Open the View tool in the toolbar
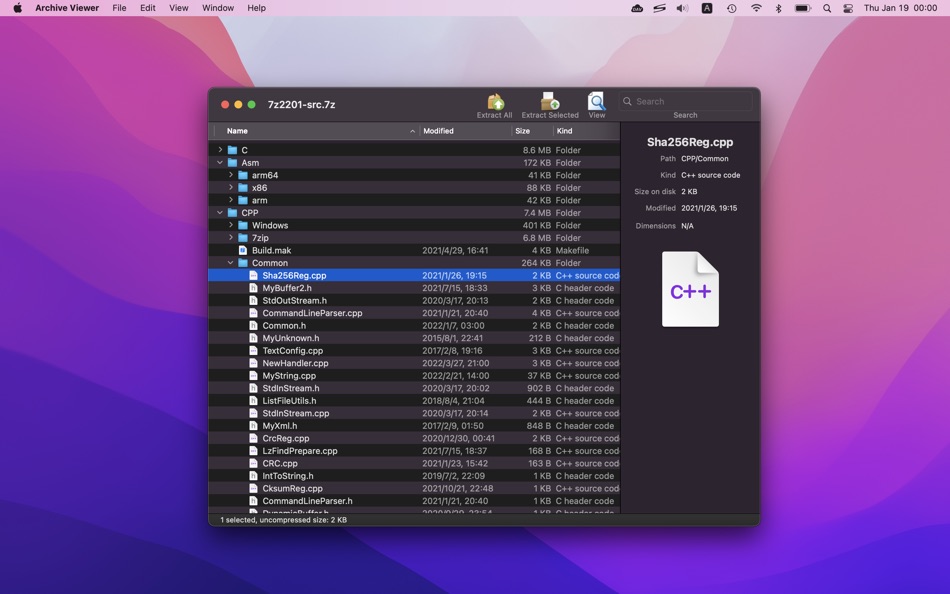Screen dimensions: 950x594 click(596, 101)
